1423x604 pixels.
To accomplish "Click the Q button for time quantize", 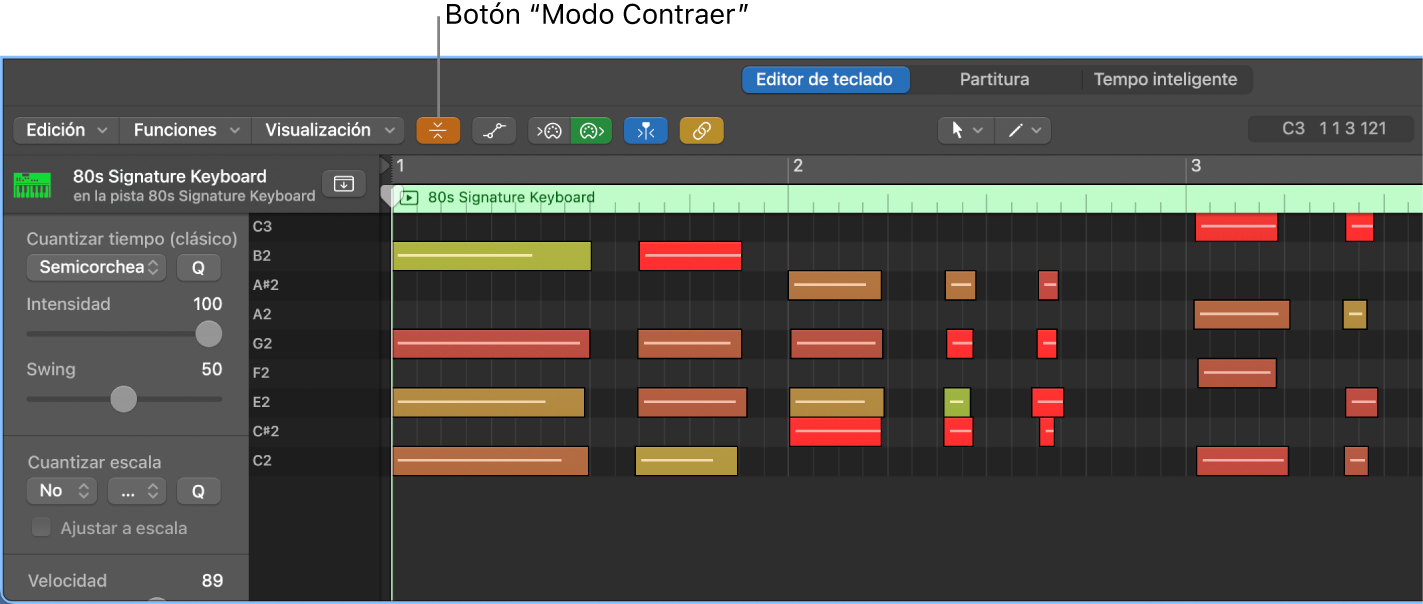I will (x=198, y=267).
